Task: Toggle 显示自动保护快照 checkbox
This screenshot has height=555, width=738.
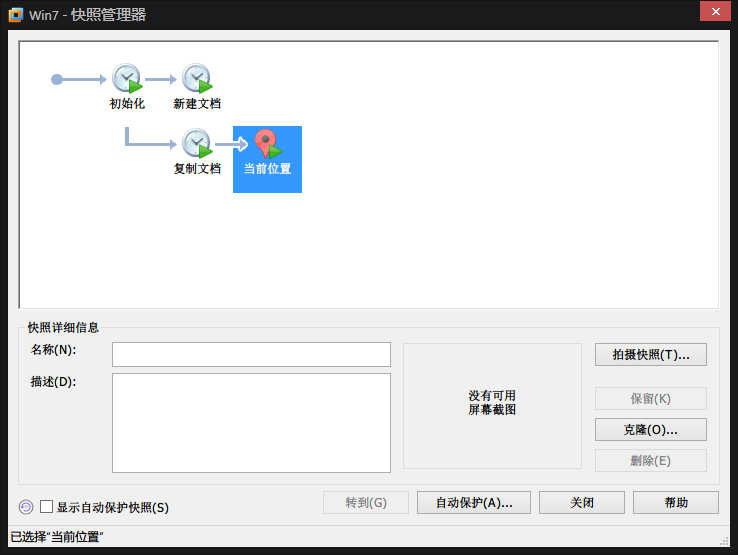Action: [x=46, y=507]
